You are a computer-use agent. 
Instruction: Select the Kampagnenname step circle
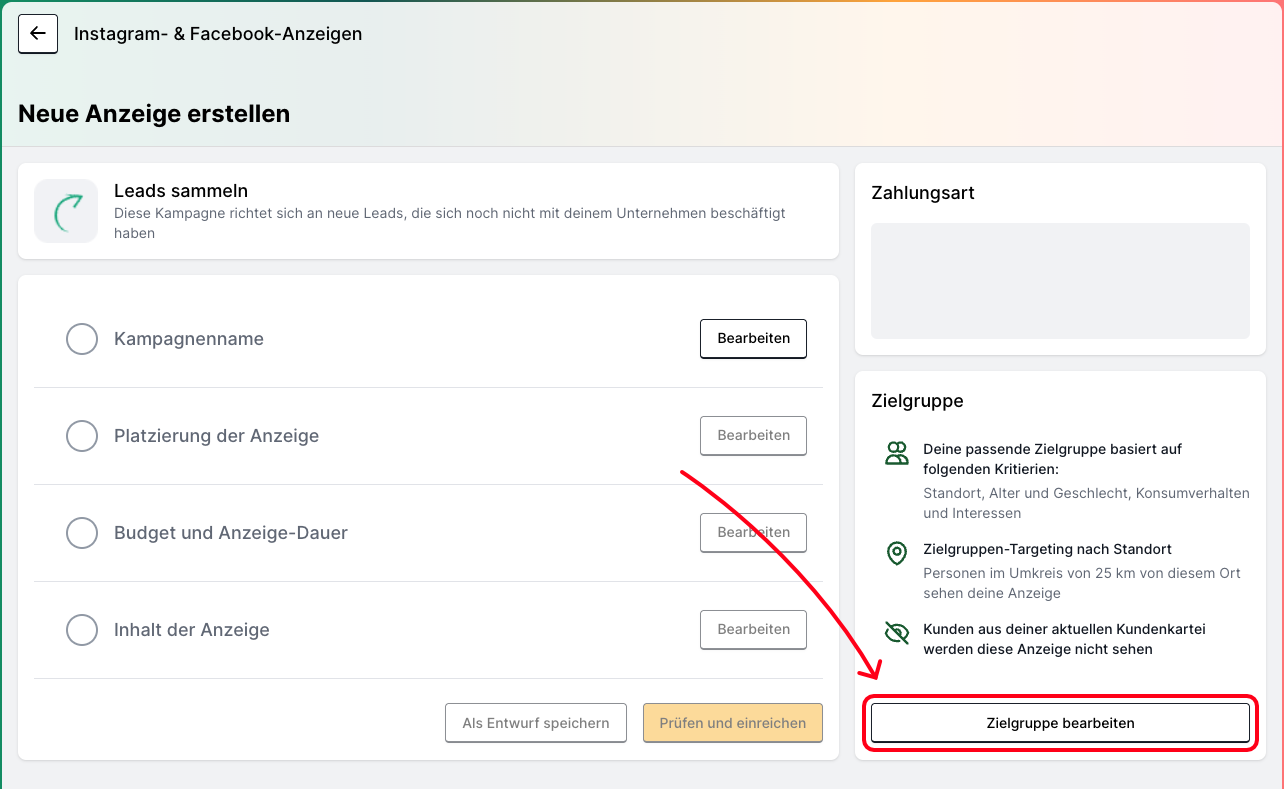[82, 339]
